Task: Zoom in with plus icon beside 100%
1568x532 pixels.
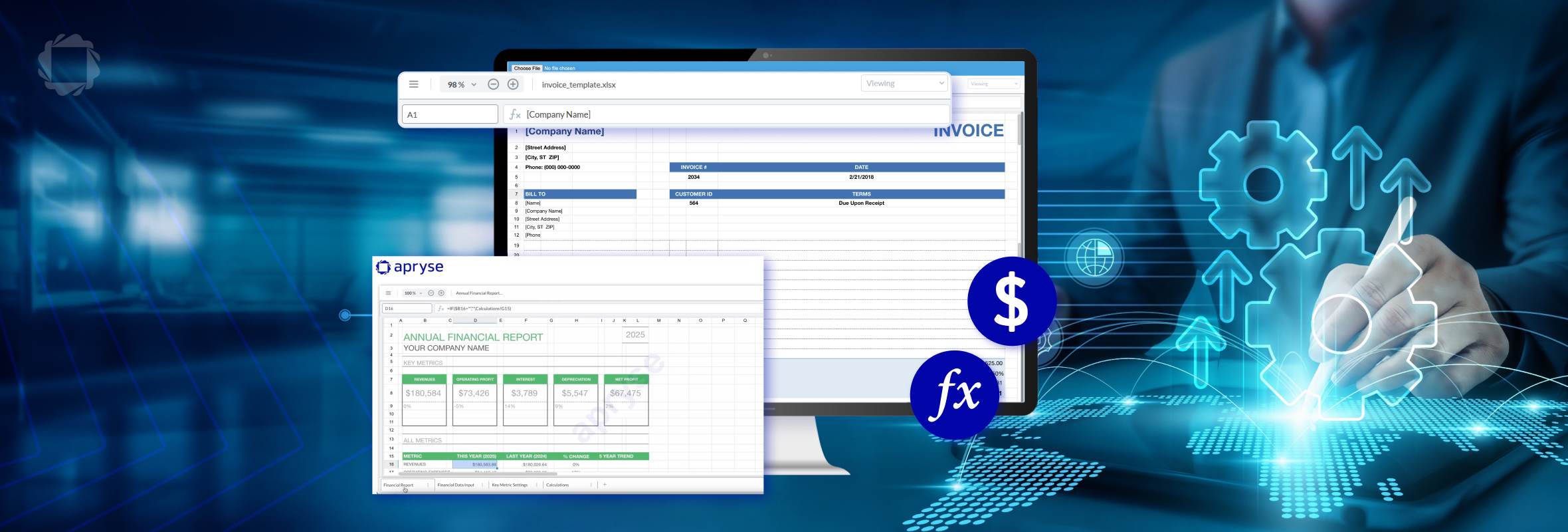Action: point(441,293)
